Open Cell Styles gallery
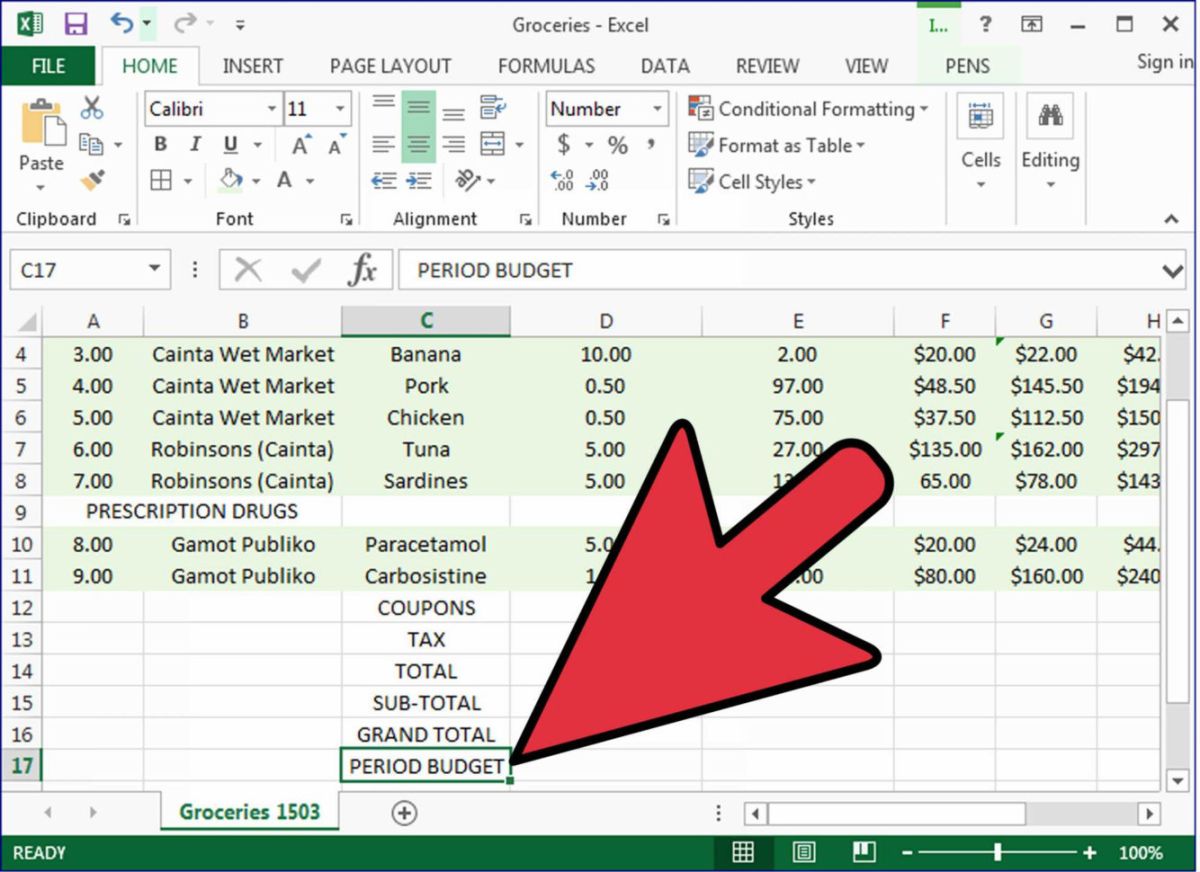 click(x=752, y=182)
